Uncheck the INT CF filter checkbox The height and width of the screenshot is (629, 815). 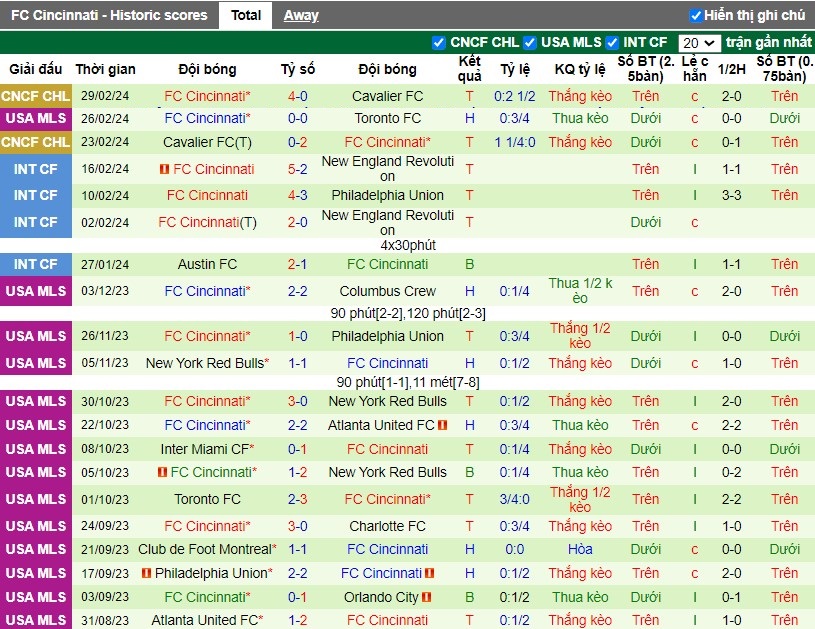(612, 43)
